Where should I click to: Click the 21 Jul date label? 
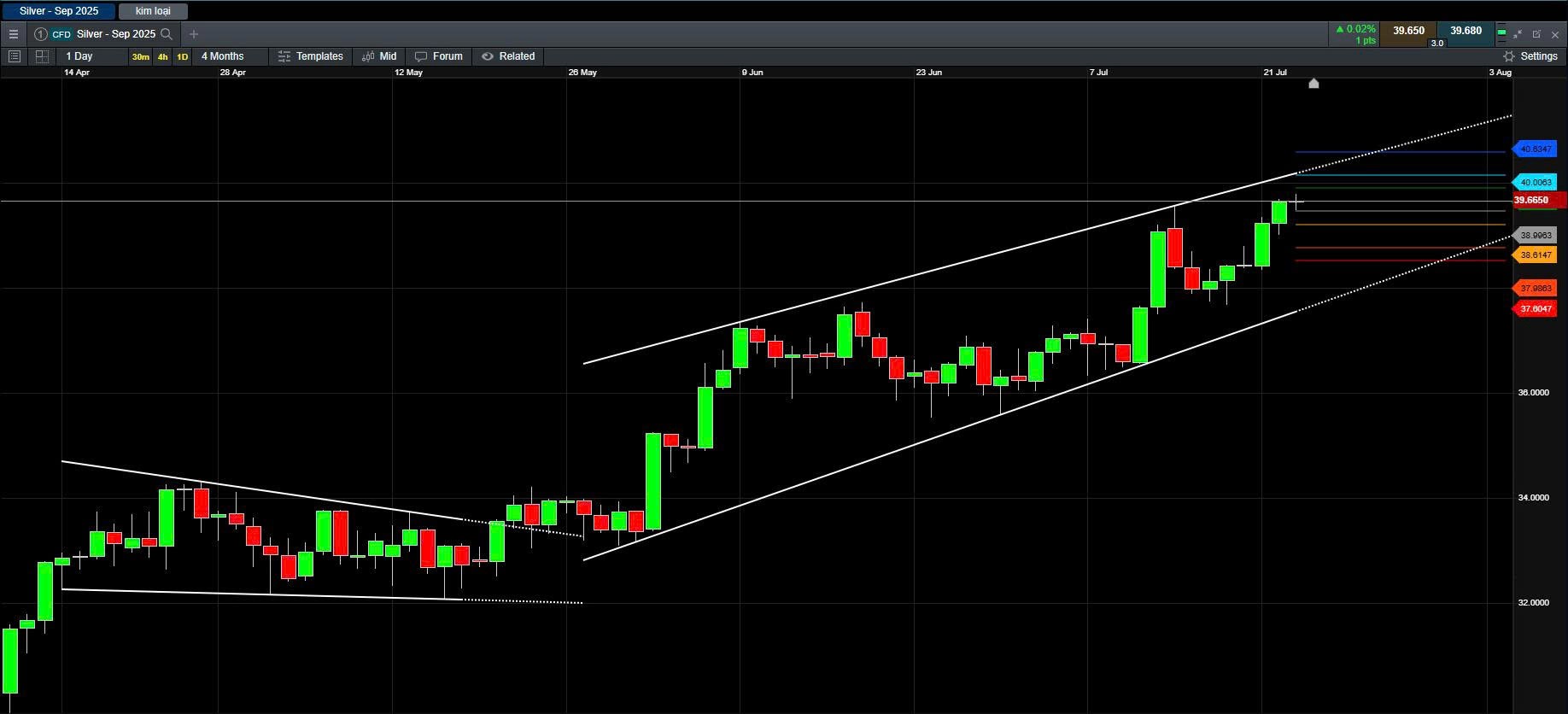pyautogui.click(x=1275, y=73)
